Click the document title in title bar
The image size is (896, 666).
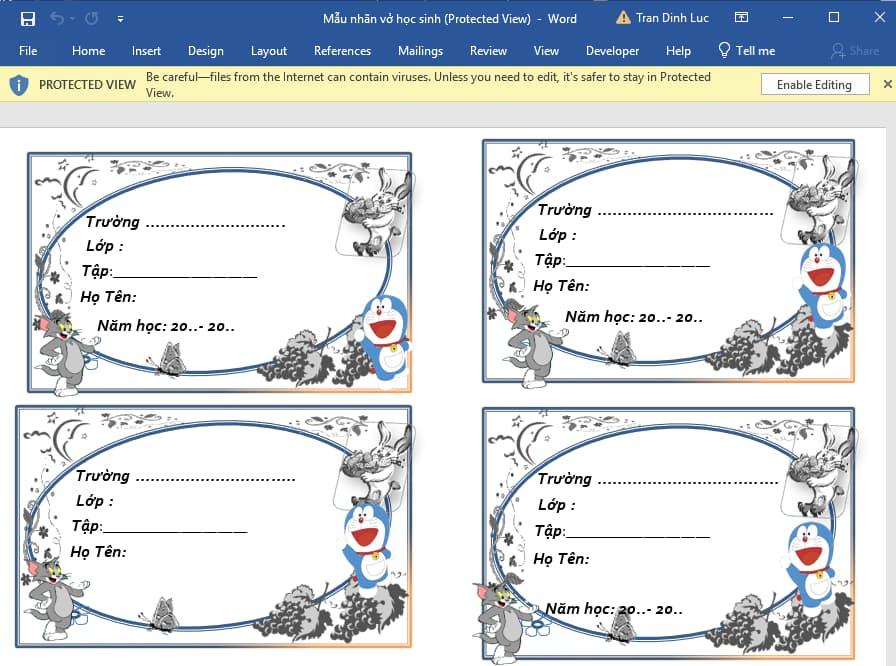point(449,19)
